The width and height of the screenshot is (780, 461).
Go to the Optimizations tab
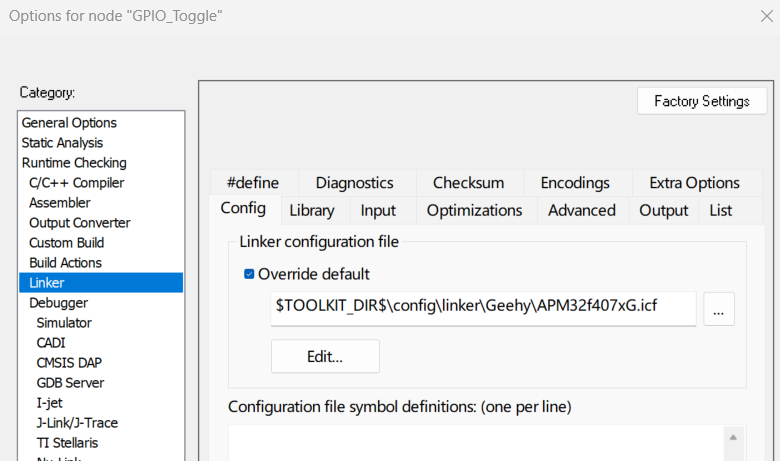coord(474,210)
